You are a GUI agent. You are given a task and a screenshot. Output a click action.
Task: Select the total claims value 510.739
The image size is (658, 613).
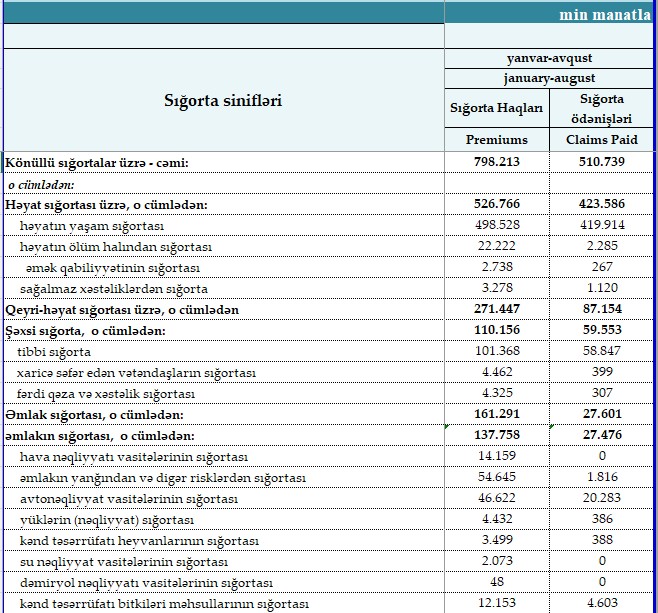click(x=601, y=162)
